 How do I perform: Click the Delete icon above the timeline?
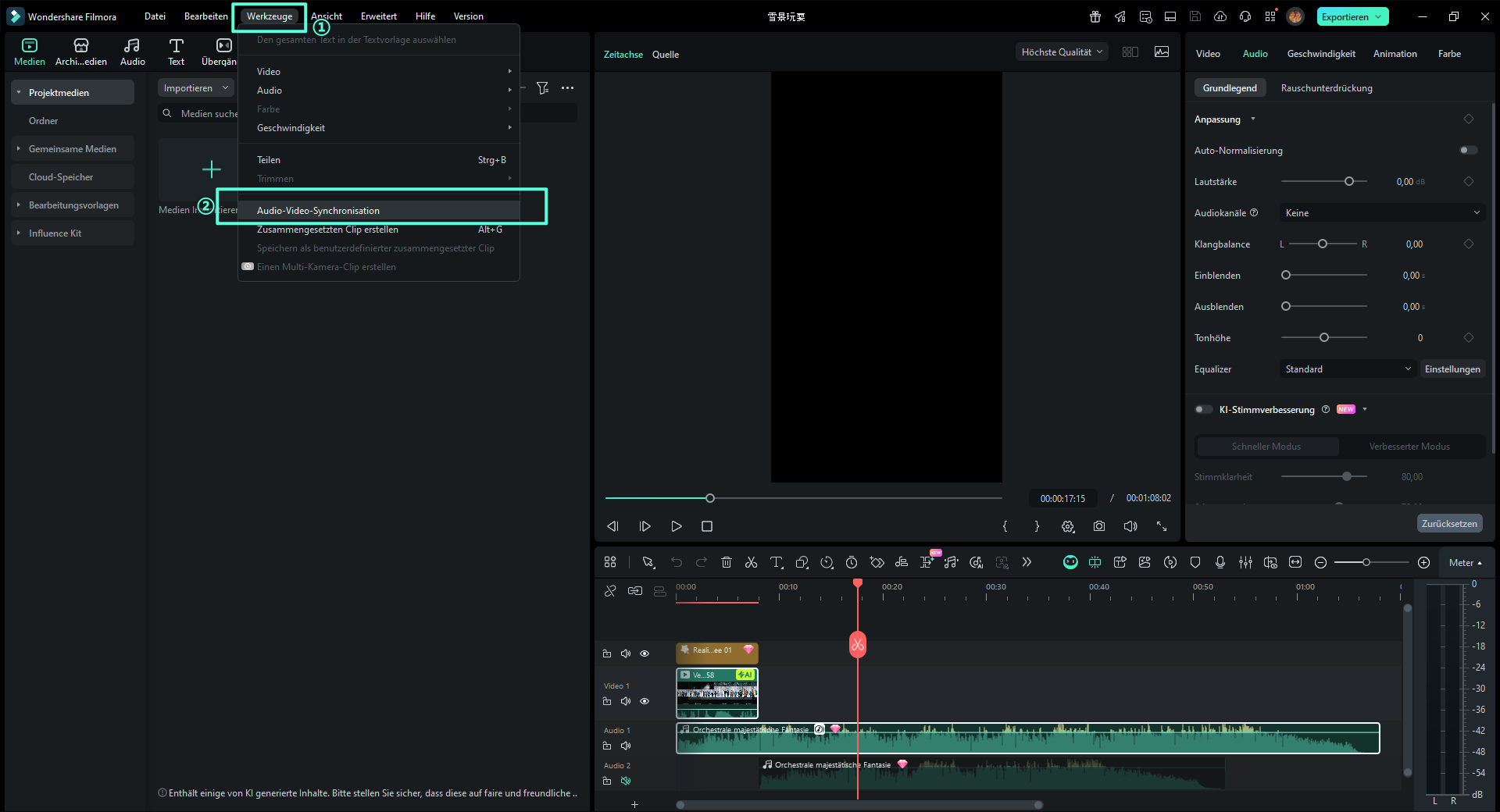(x=727, y=562)
